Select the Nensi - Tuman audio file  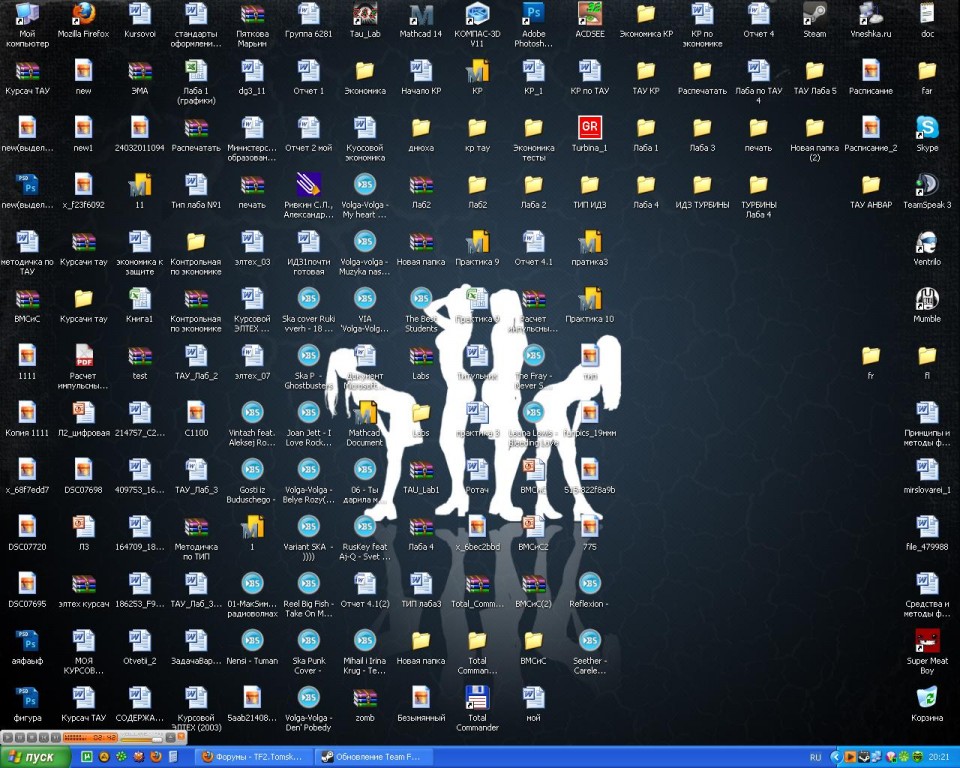pyautogui.click(x=252, y=647)
